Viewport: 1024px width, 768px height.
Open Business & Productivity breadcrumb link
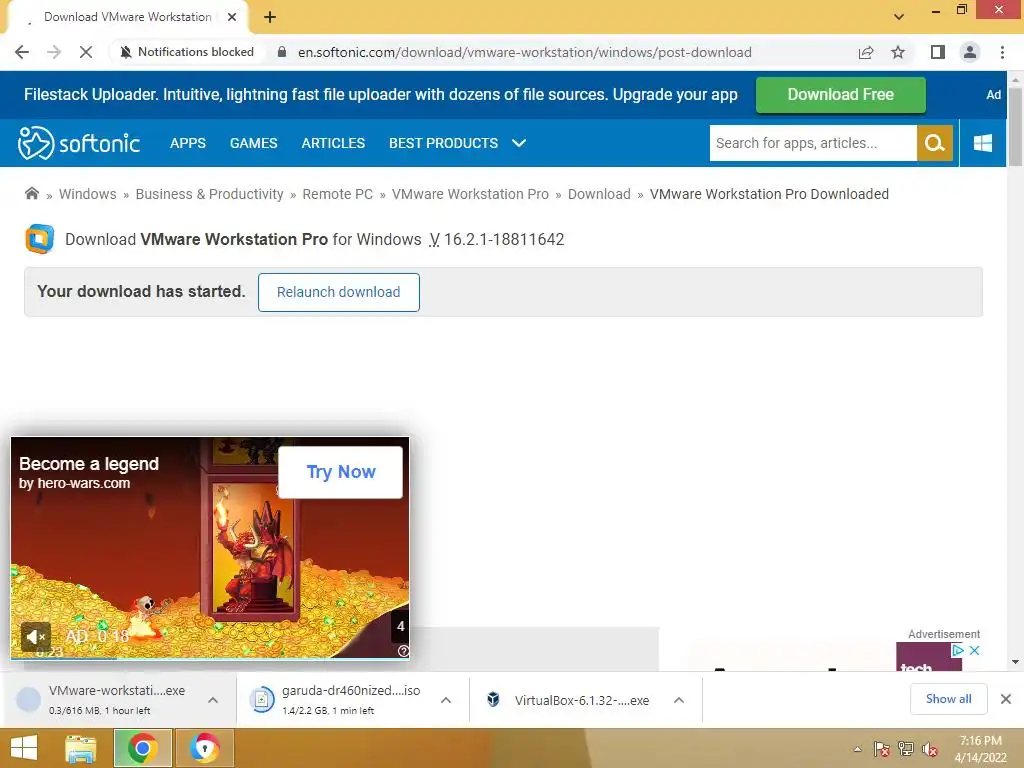click(x=210, y=194)
